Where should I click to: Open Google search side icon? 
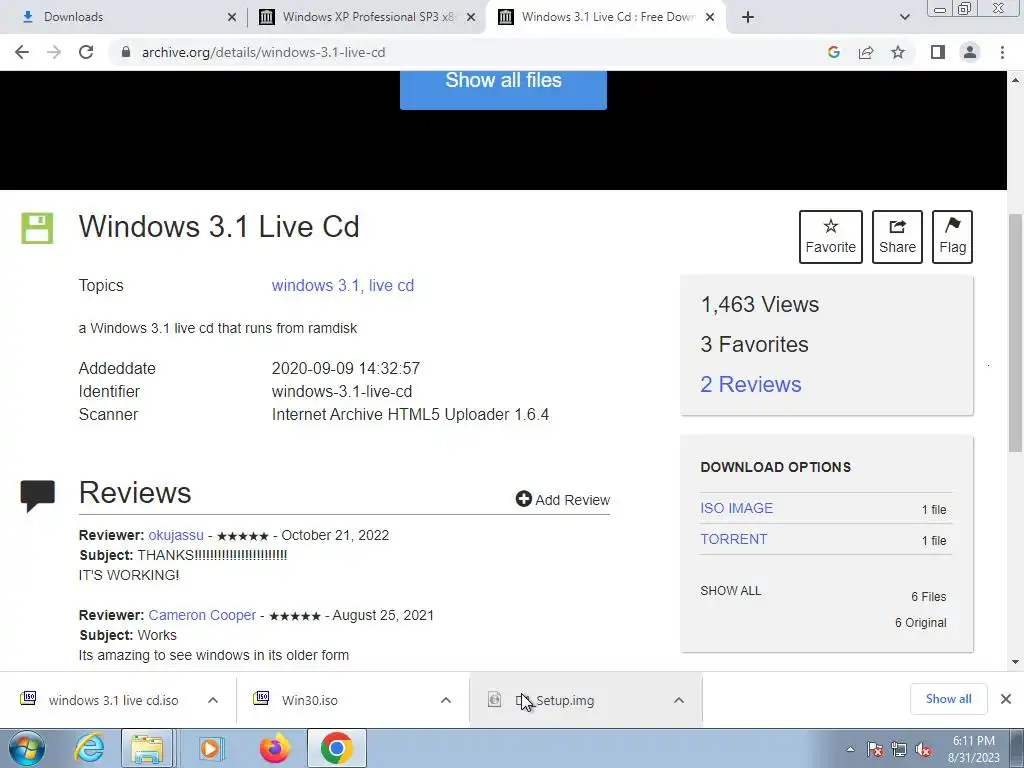pyautogui.click(x=833, y=52)
